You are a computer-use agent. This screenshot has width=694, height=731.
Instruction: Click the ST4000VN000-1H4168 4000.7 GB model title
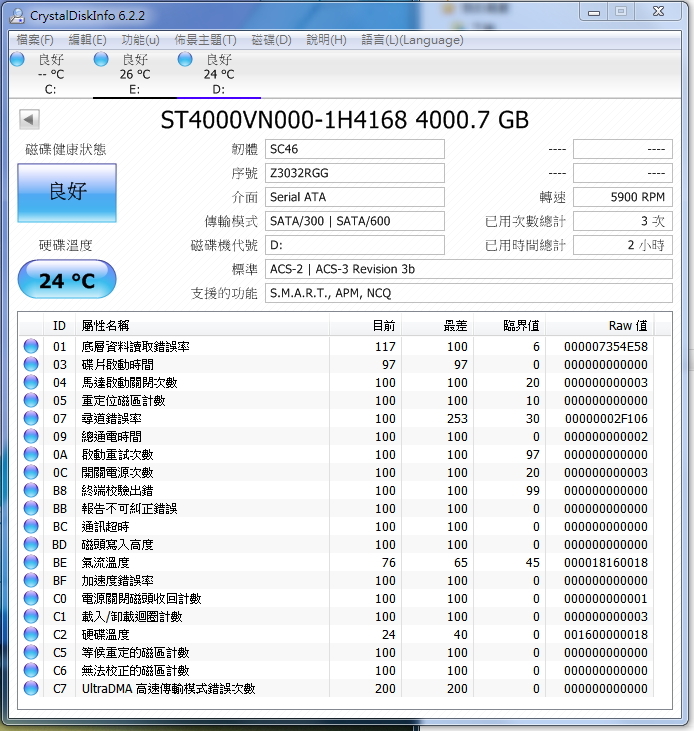point(344,120)
